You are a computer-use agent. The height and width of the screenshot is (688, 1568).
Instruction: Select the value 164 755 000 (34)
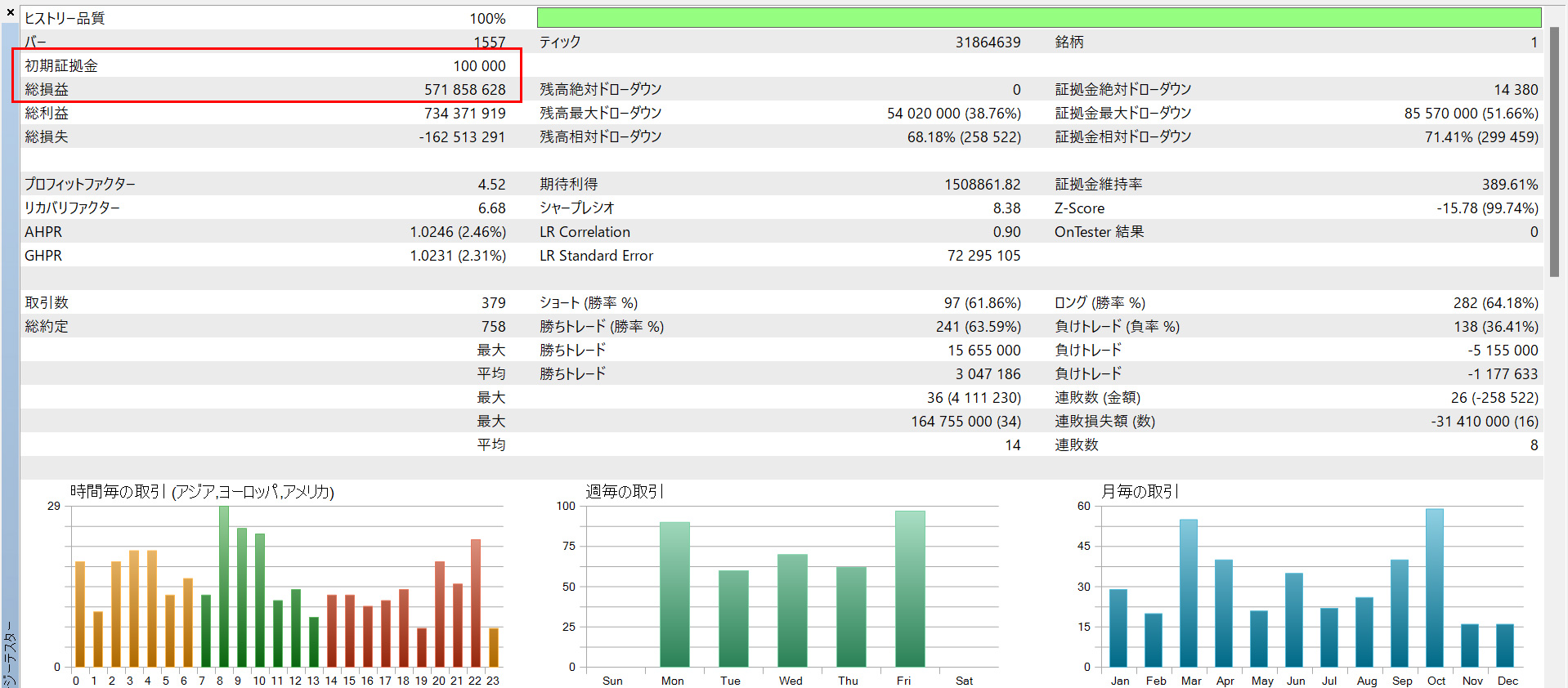coord(966,421)
